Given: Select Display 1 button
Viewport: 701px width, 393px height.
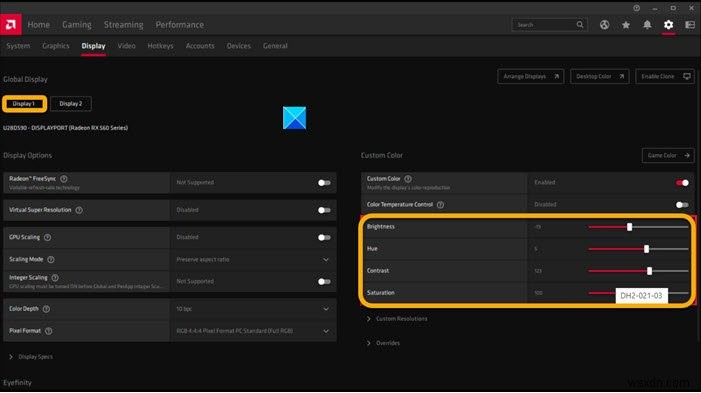Looking at the screenshot, I should click(x=24, y=104).
